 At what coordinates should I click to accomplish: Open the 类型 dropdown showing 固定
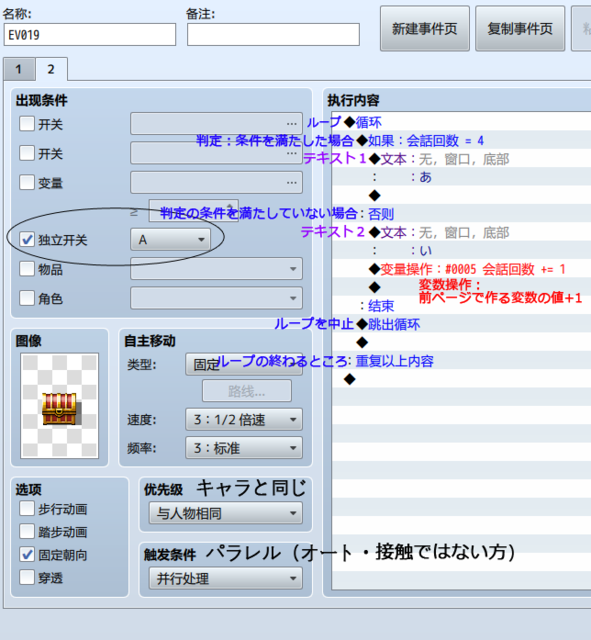(244, 364)
